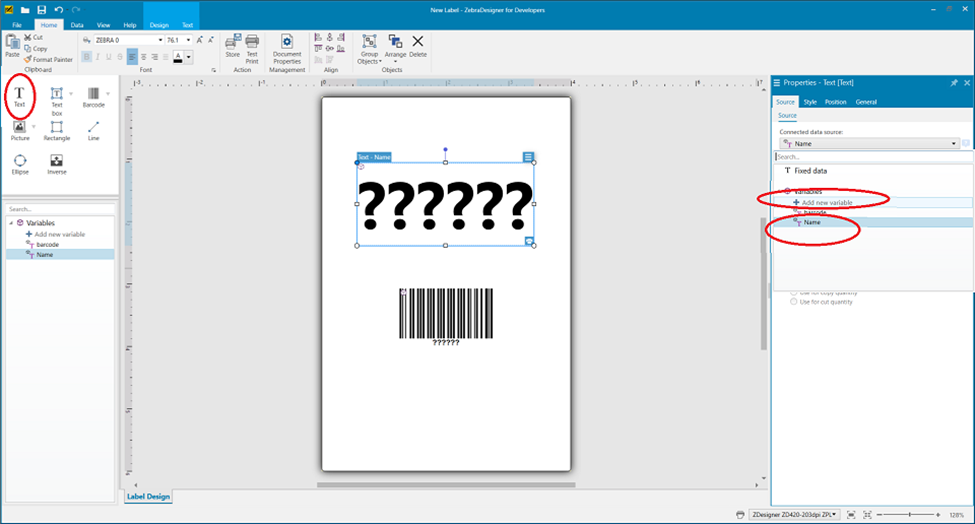This screenshot has height=524, width=975.
Task: Click the Search field in left variables panel
Action: (x=60, y=209)
